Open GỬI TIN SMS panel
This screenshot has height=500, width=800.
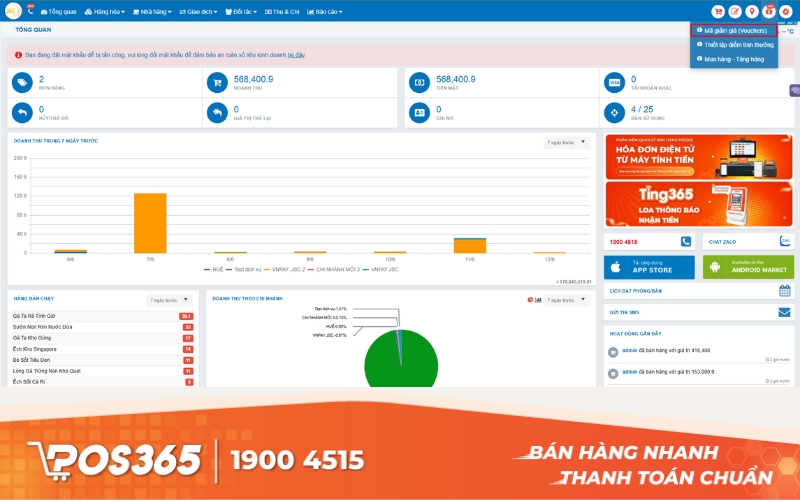click(698, 312)
